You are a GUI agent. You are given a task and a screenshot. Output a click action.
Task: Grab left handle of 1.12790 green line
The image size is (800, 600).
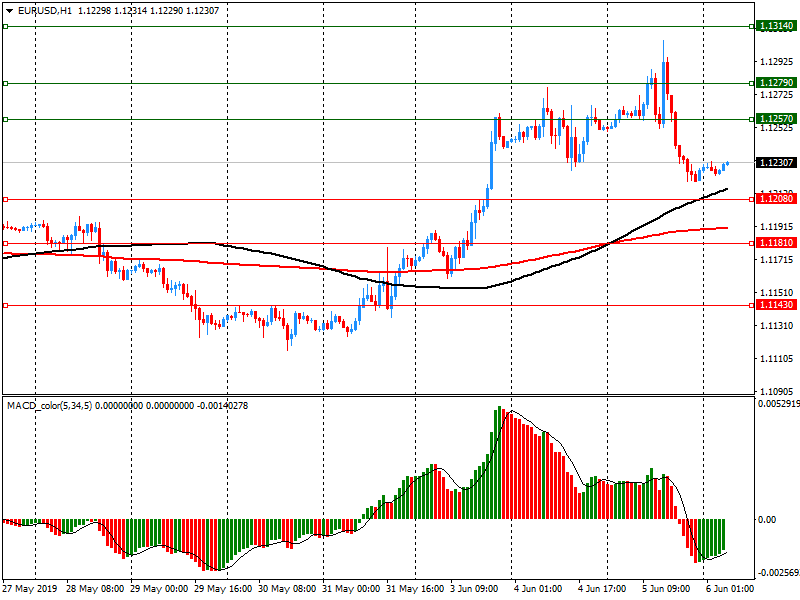click(x=6, y=83)
